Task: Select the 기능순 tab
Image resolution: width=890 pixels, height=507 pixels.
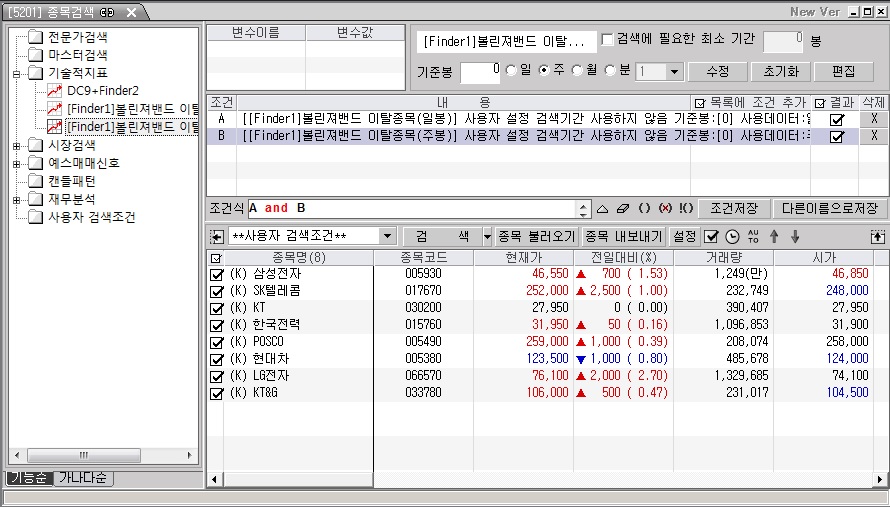Action: [x=29, y=479]
